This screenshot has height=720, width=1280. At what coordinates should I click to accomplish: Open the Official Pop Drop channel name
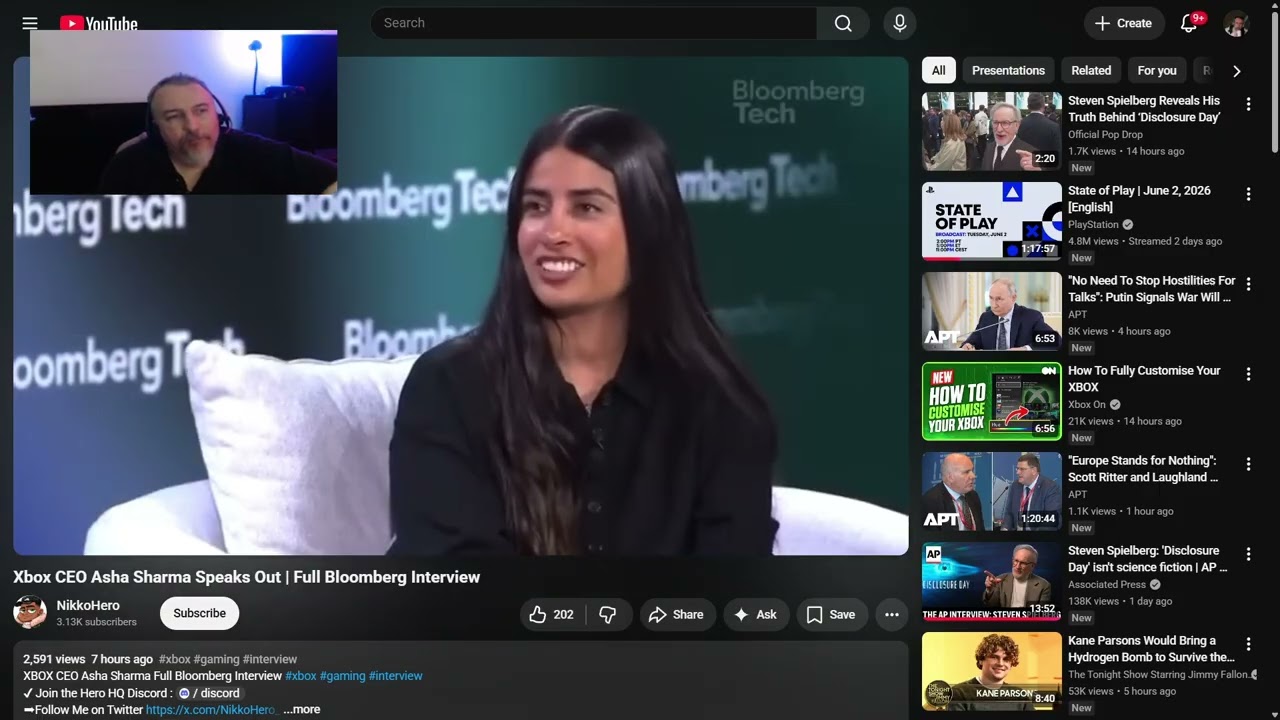click(1105, 135)
